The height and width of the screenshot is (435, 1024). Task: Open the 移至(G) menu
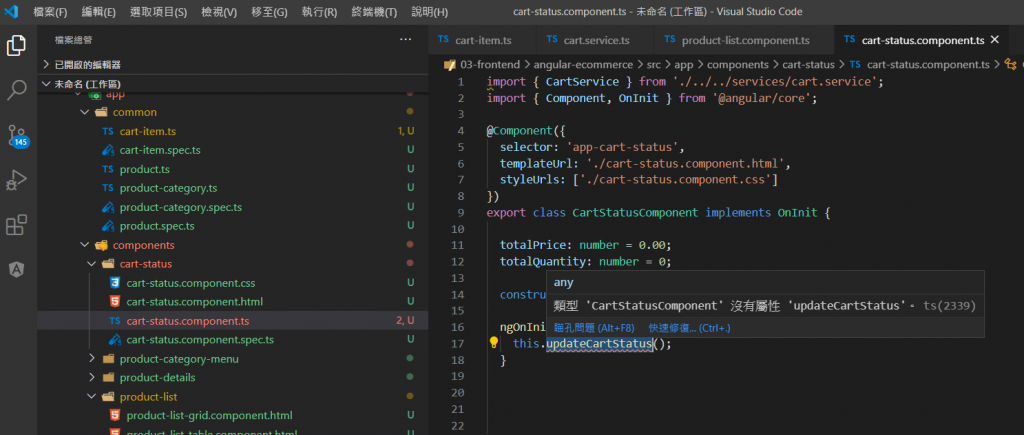click(269, 12)
